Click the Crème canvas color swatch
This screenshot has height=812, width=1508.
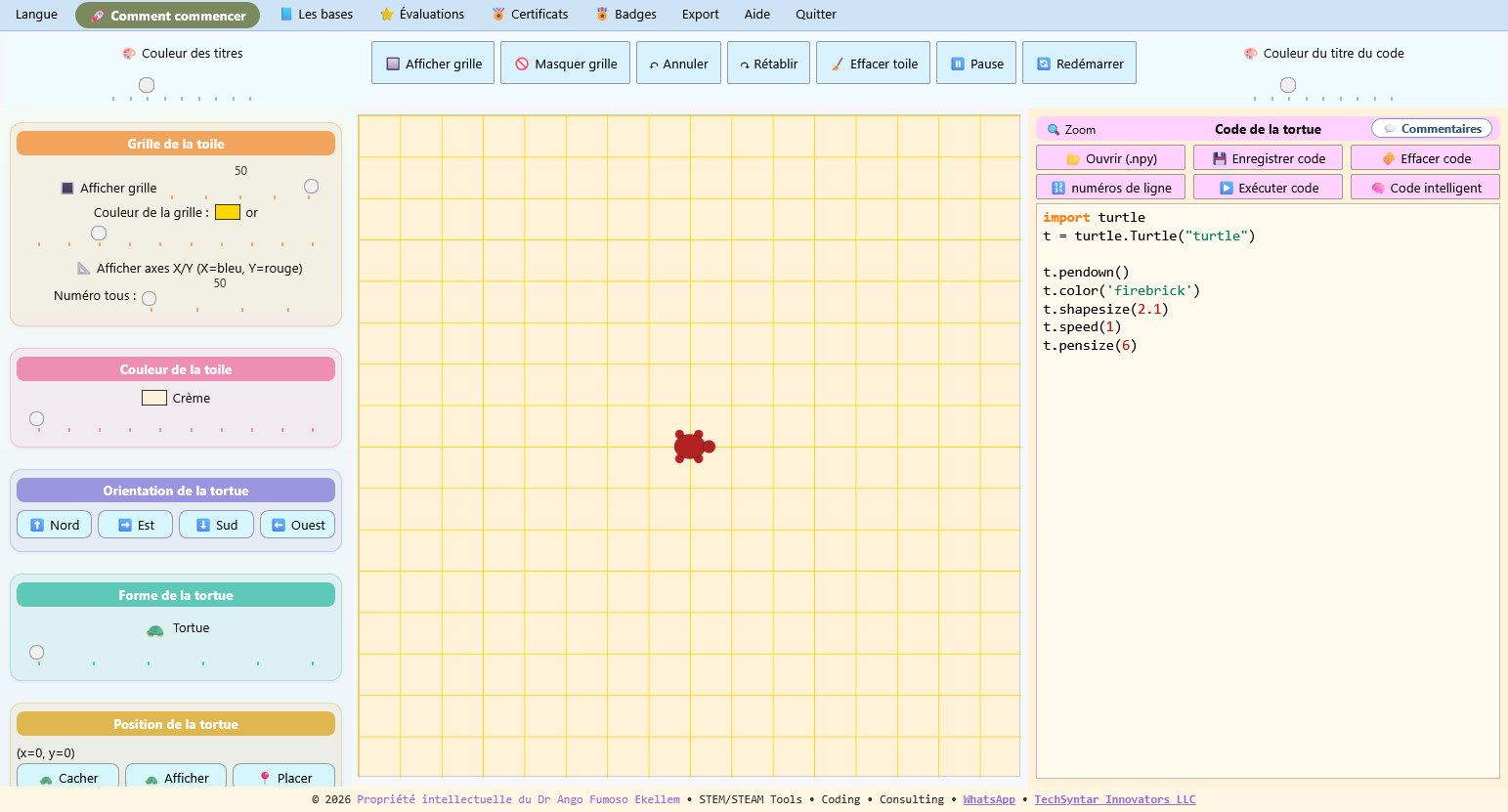154,398
